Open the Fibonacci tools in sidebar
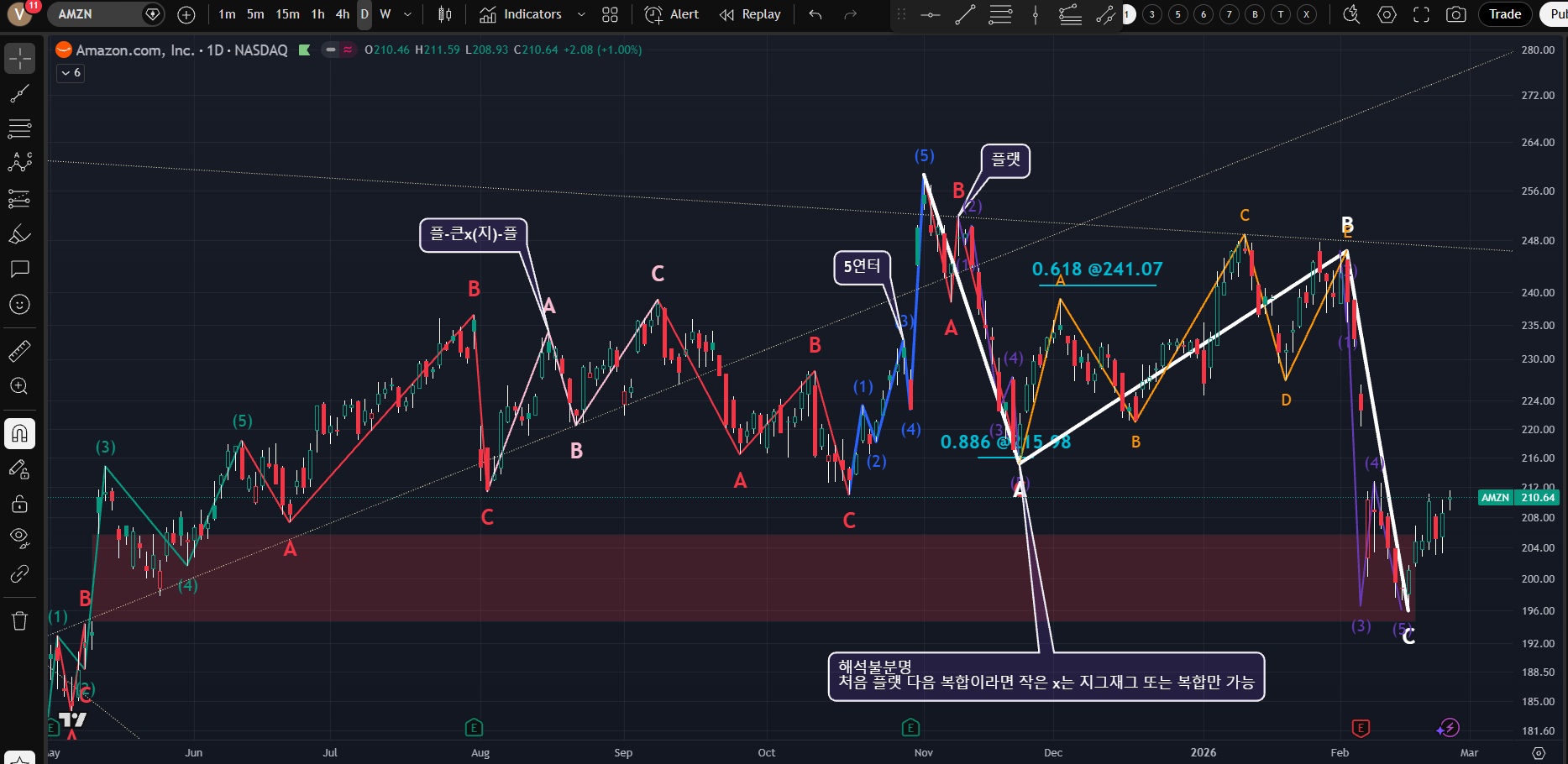This screenshot has width=1568, height=764. 19,128
